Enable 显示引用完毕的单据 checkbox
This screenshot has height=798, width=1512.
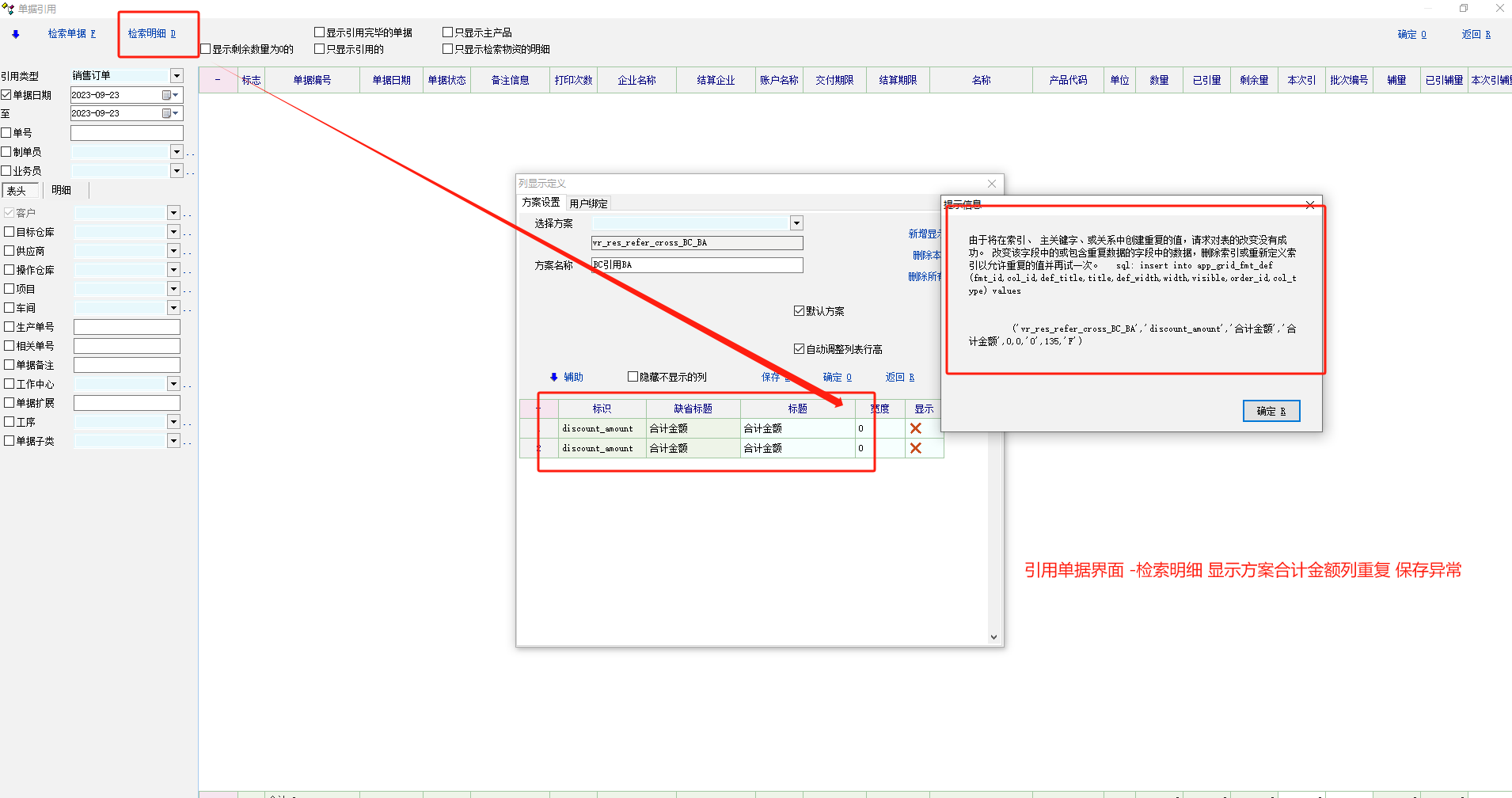click(x=320, y=32)
